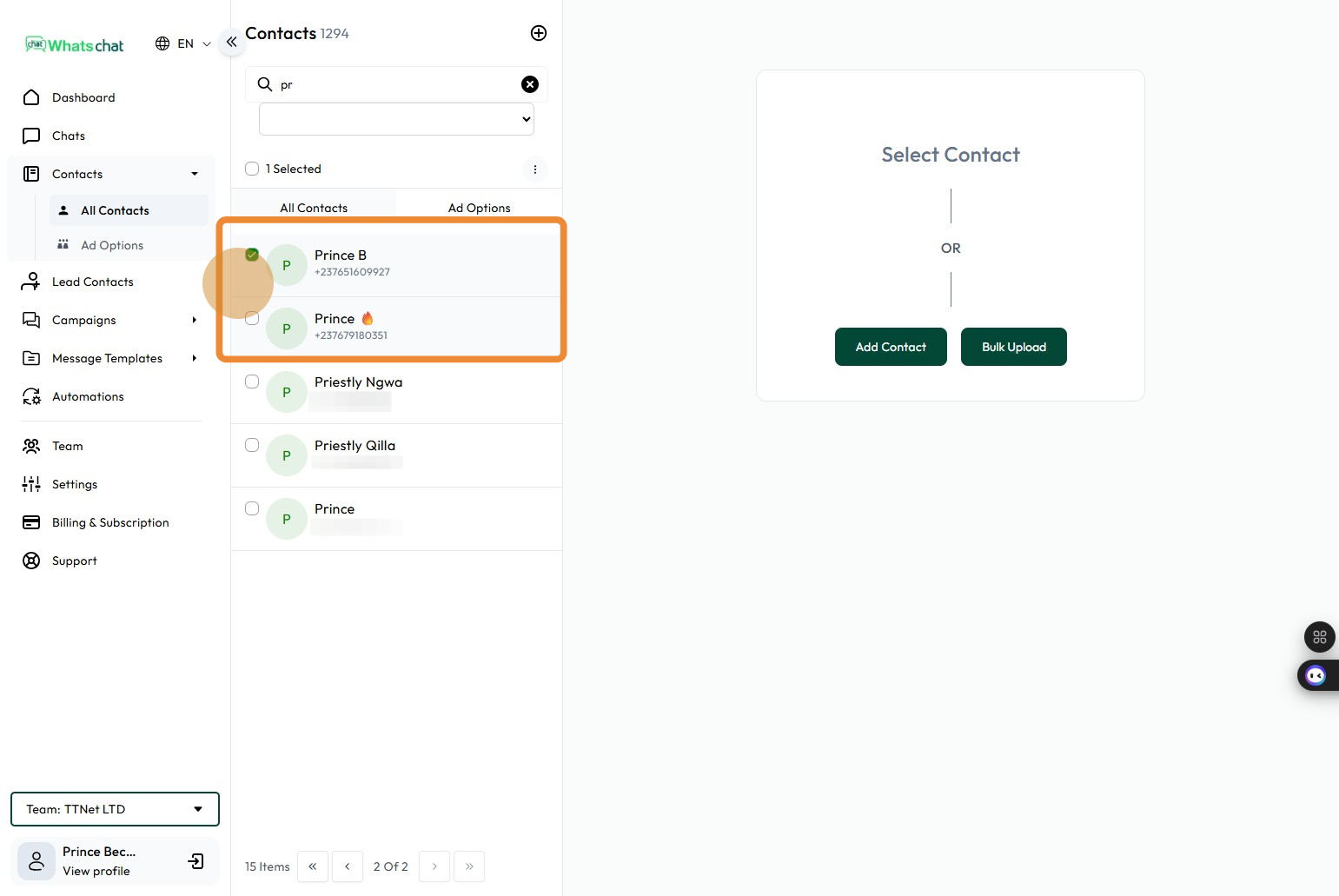The height and width of the screenshot is (896, 1339).
Task: Click the contact search input field
Action: pyautogui.click(x=395, y=84)
